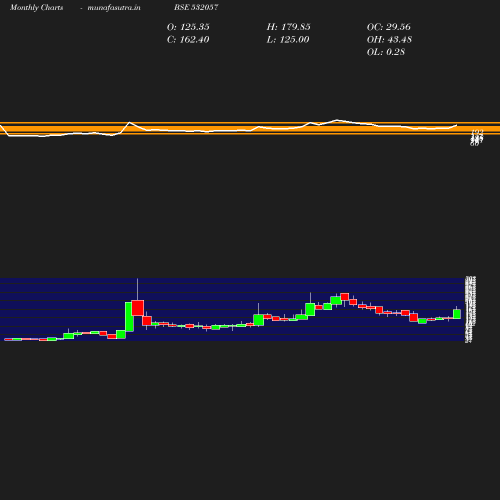Click the last green candle at chart's right end
This screenshot has height=500, width=500.
[x=457, y=314]
